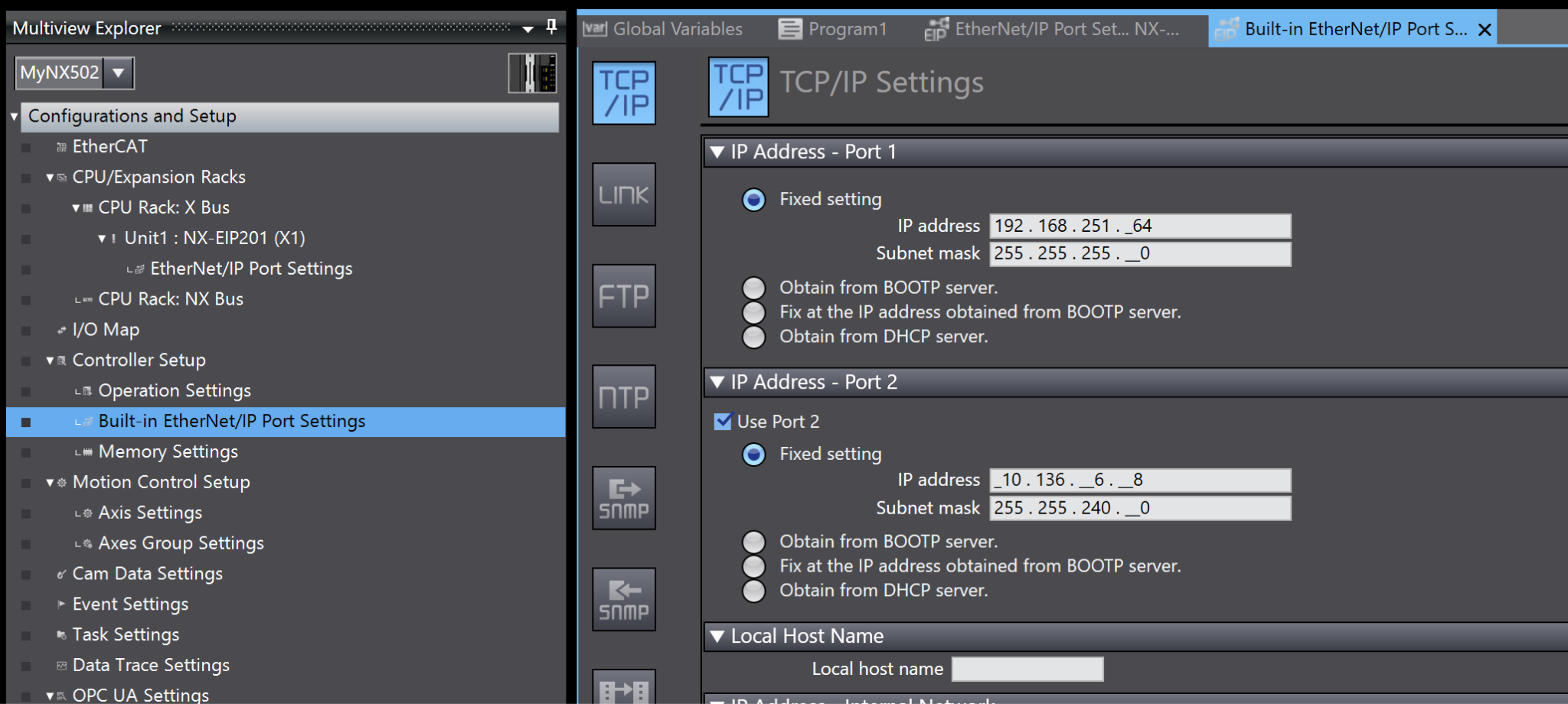Open the LINK settings sidebar icon
This screenshot has width=1568, height=704.
point(624,194)
